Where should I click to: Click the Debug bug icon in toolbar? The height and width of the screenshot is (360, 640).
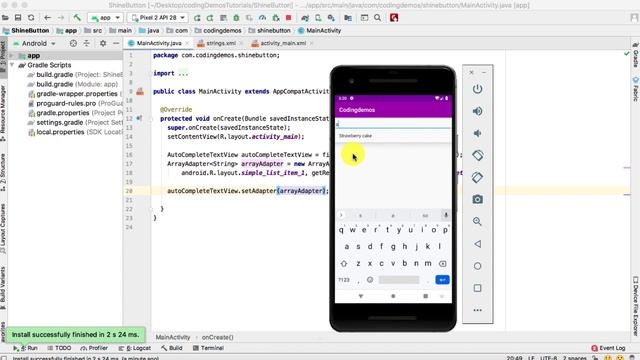coord(236,18)
